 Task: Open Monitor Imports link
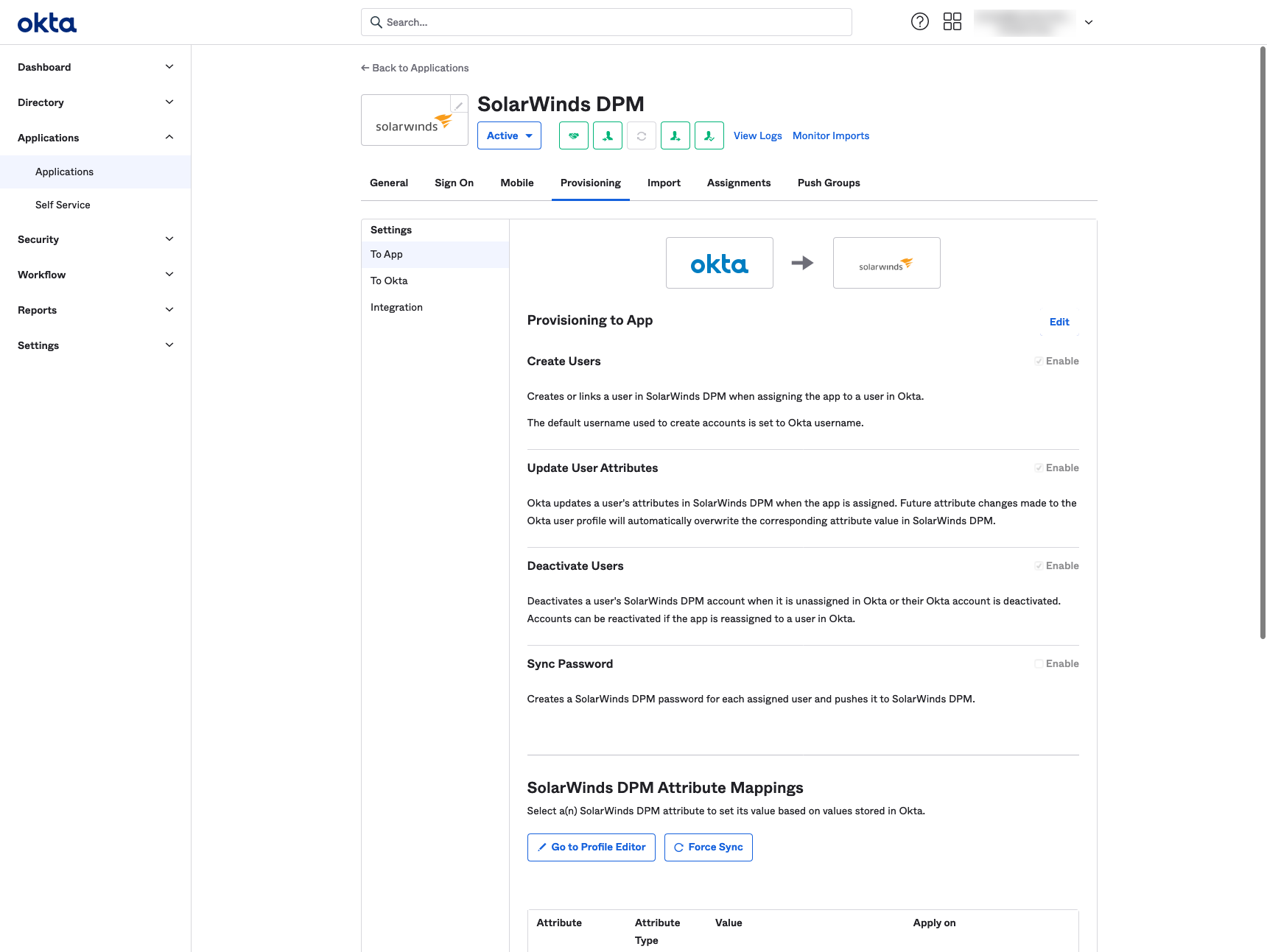coord(831,135)
